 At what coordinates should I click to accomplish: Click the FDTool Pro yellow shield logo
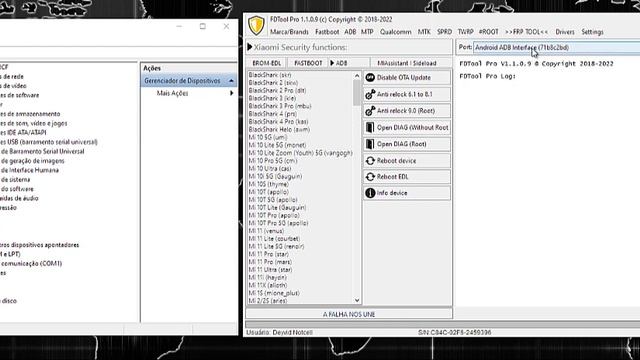point(256,25)
